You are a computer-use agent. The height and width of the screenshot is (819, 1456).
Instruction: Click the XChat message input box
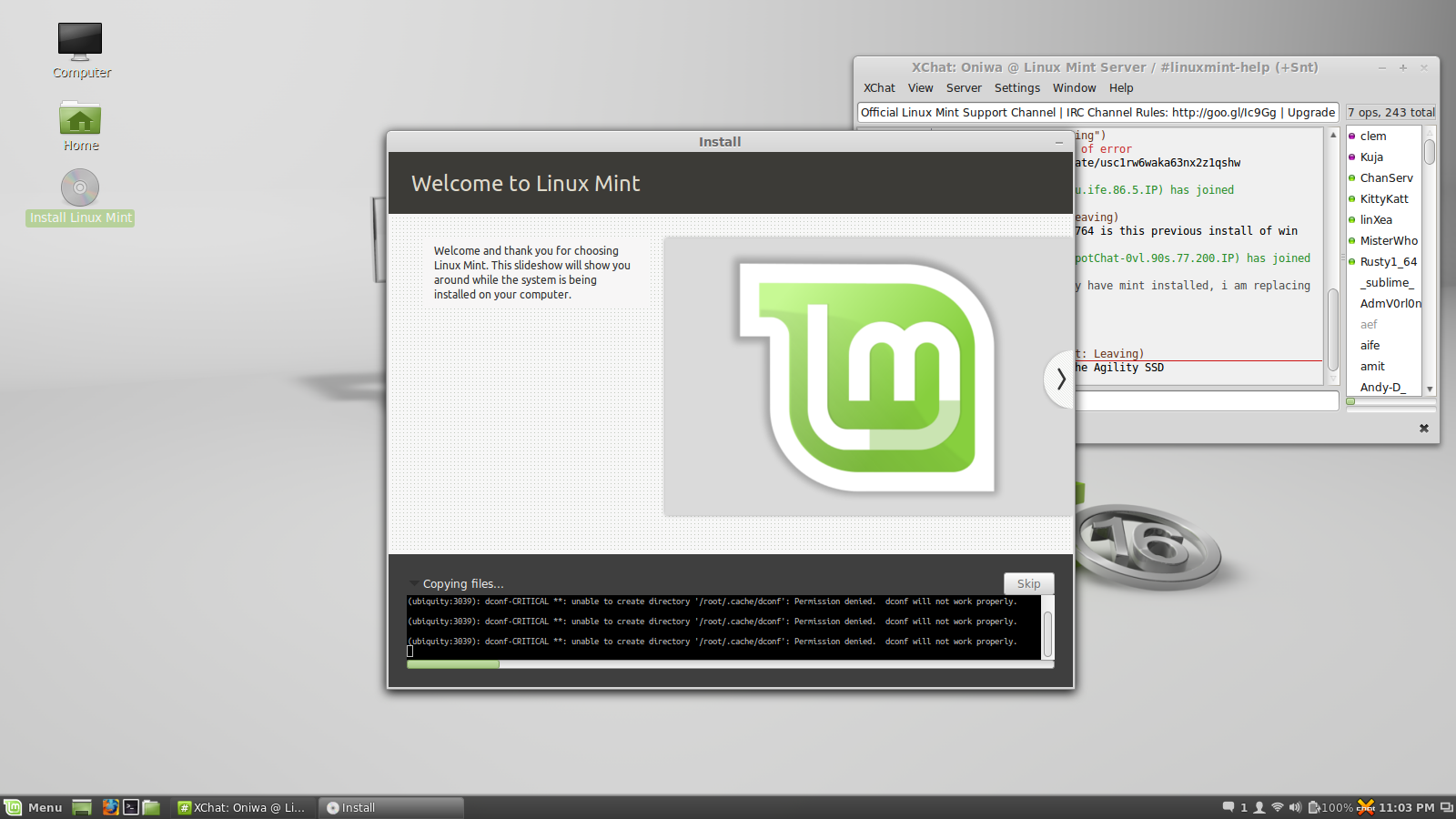click(1206, 400)
